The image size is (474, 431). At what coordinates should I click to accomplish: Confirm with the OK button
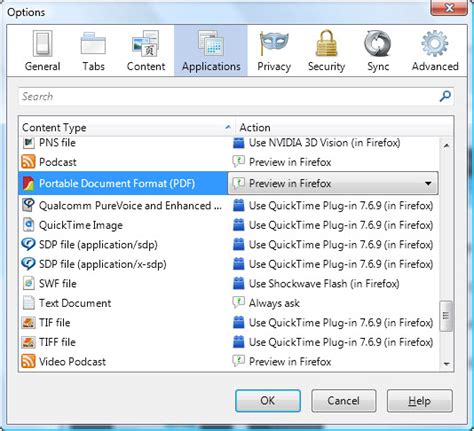click(x=268, y=401)
